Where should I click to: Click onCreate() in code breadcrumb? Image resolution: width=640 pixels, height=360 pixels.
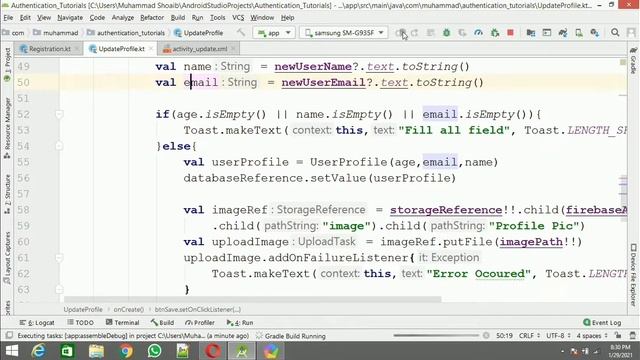pyautogui.click(x=129, y=309)
